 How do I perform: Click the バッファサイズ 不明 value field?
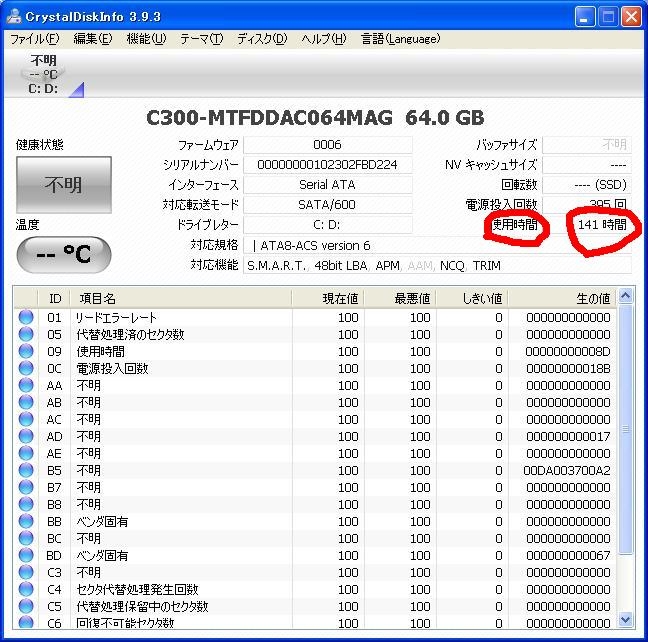pyautogui.click(x=587, y=145)
